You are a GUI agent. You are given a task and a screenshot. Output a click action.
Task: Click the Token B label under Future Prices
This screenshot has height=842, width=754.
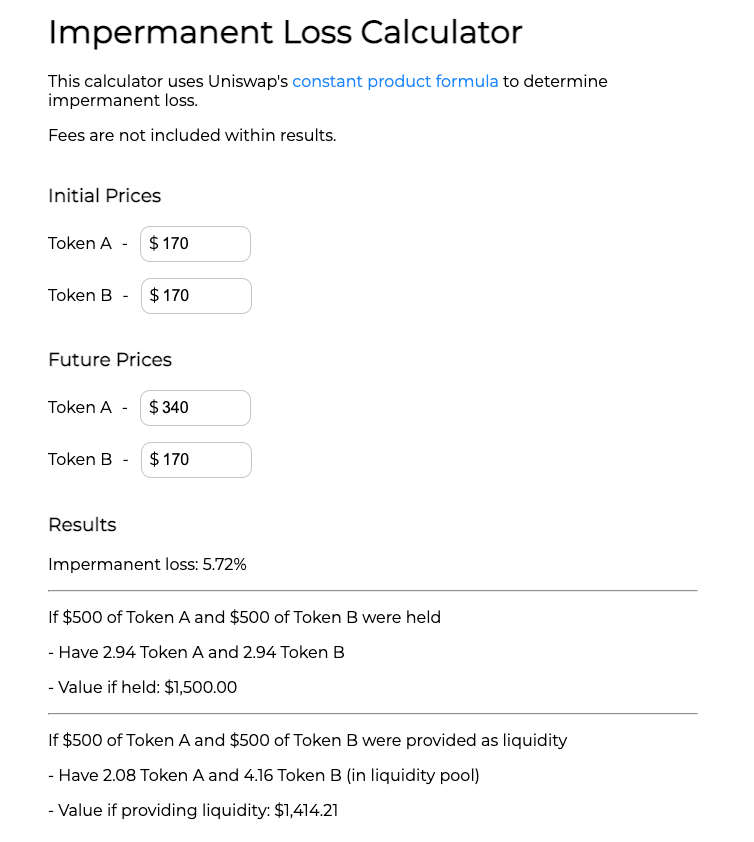pyautogui.click(x=80, y=460)
